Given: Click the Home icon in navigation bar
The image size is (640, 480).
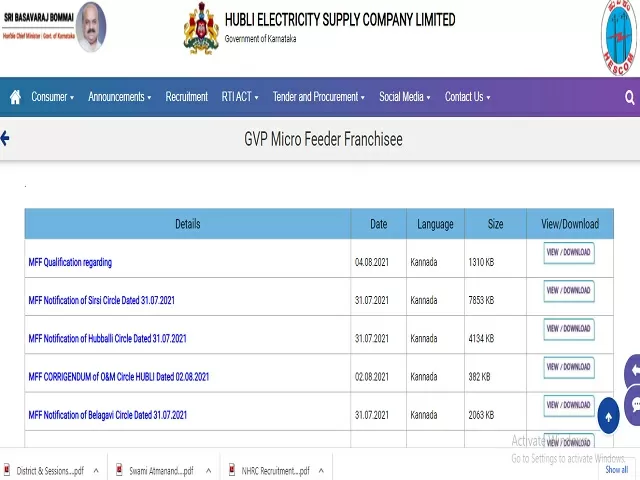Looking at the screenshot, I should pyautogui.click(x=15, y=97).
